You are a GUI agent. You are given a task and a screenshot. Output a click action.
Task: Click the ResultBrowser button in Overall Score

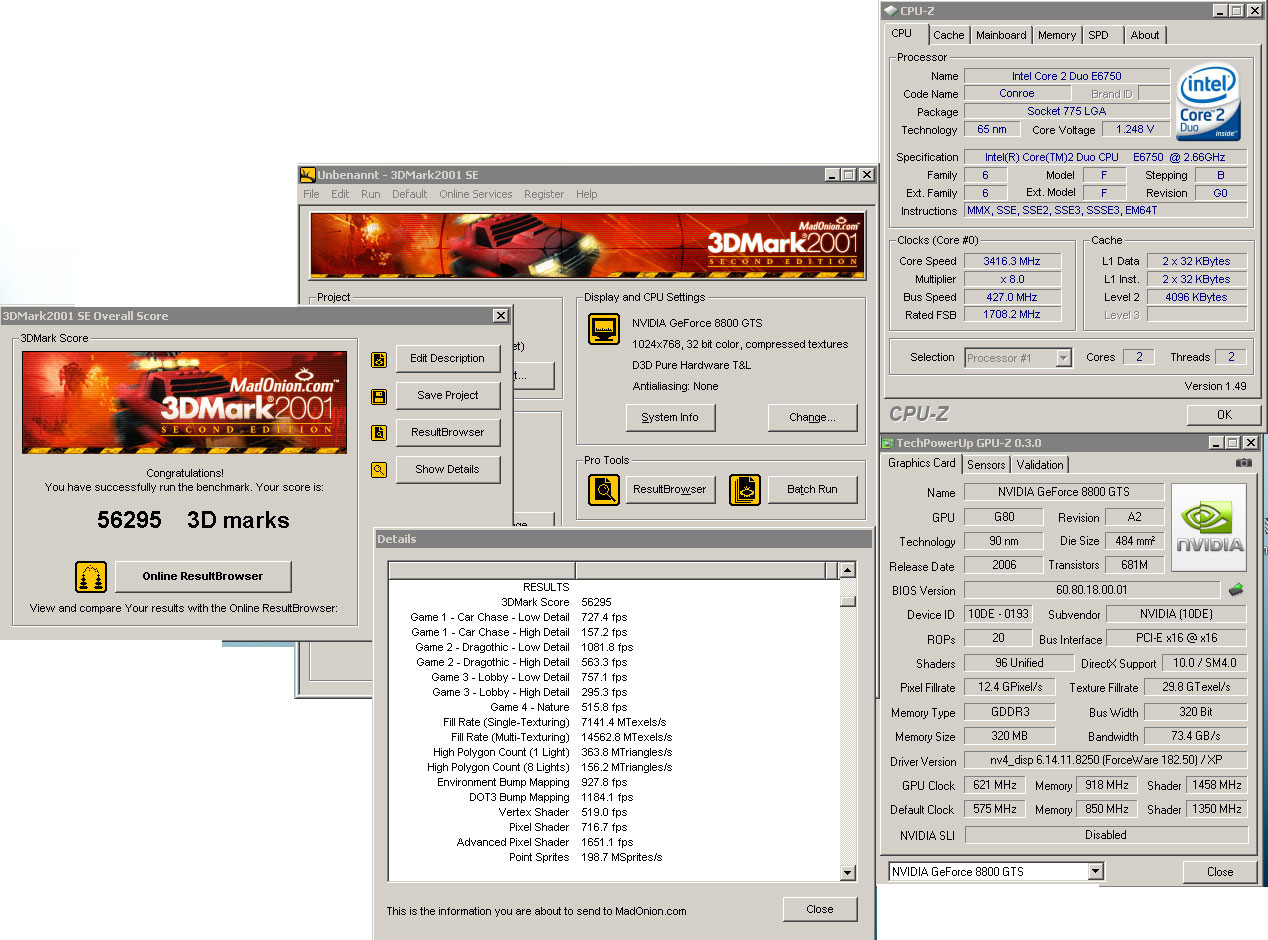pyautogui.click(x=448, y=433)
